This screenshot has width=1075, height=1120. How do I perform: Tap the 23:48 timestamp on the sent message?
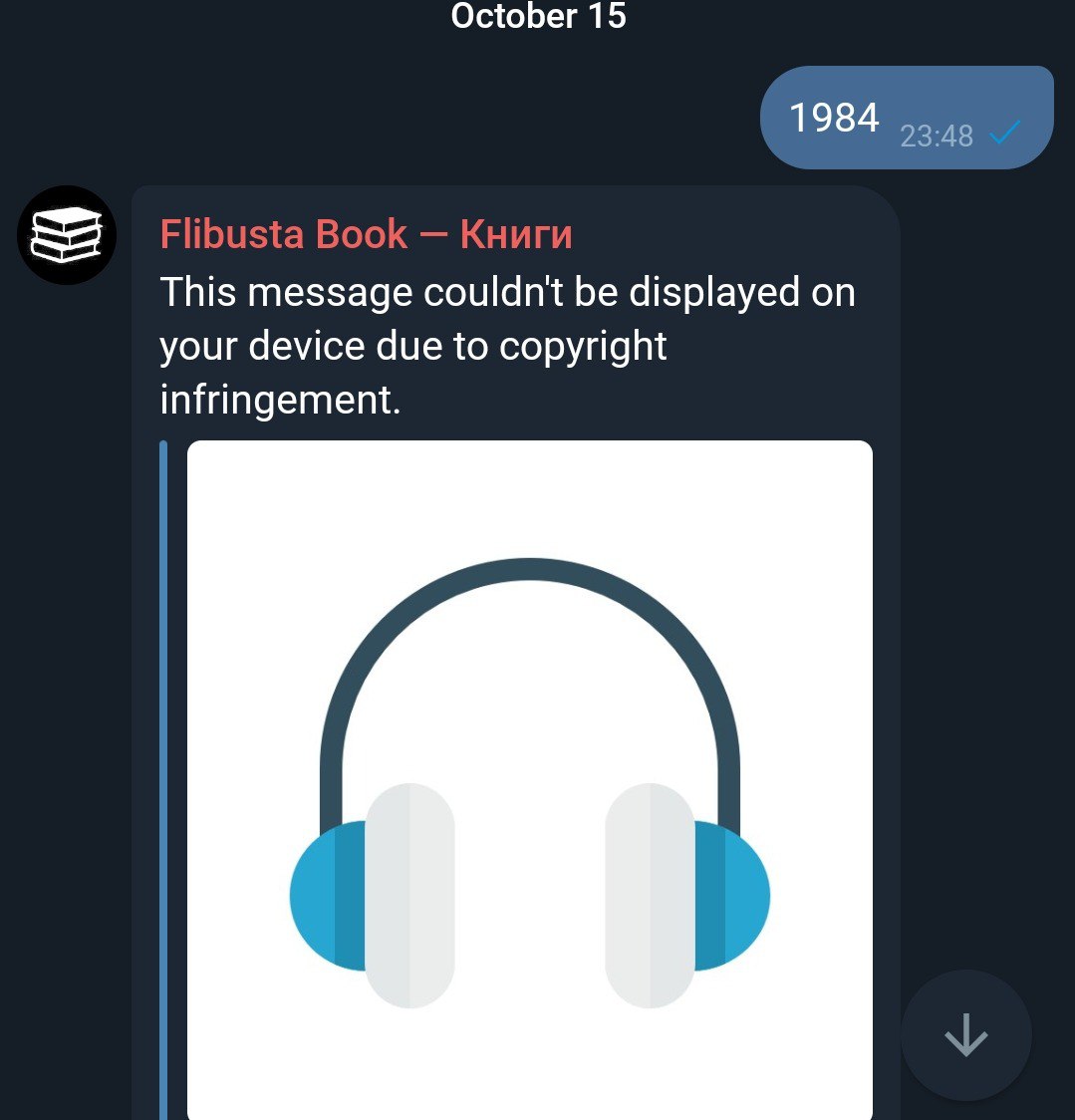pos(937,136)
